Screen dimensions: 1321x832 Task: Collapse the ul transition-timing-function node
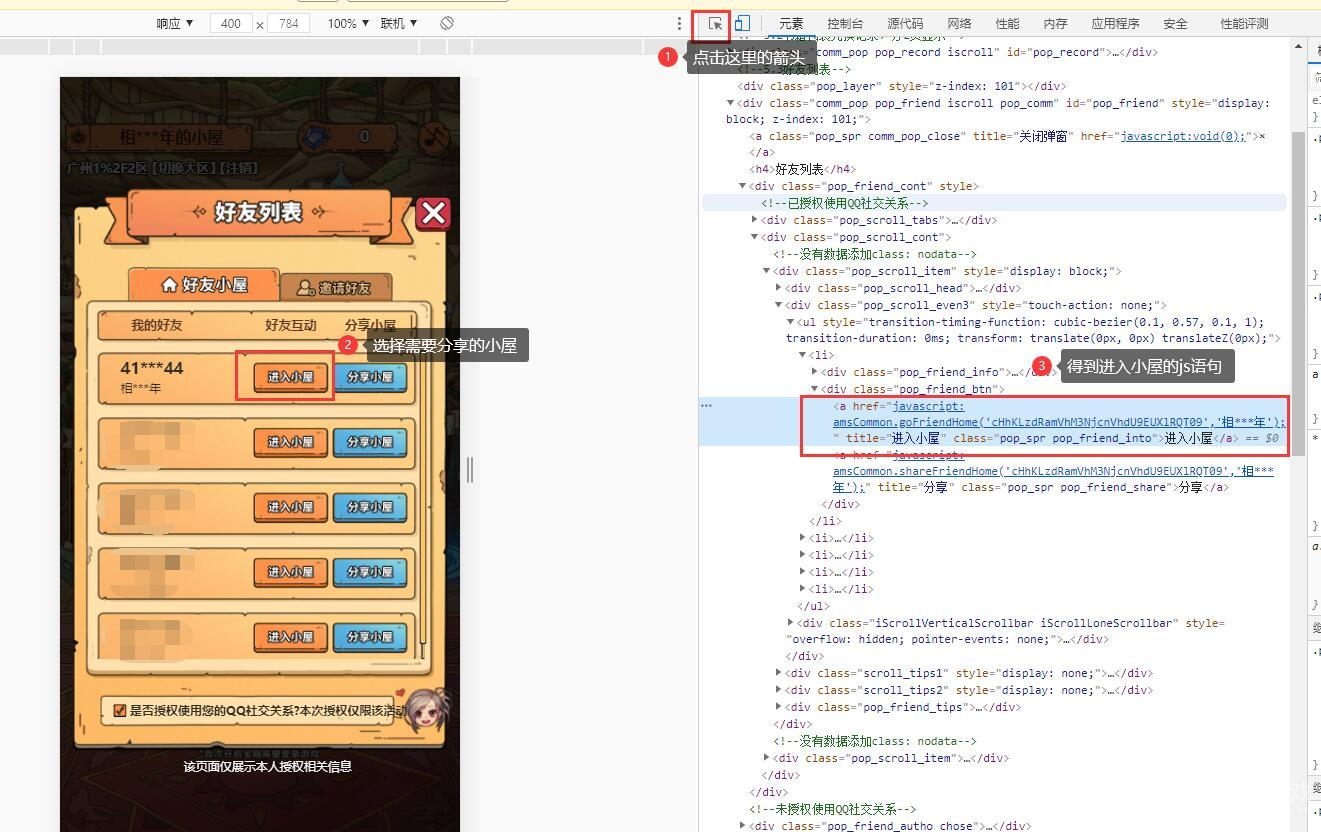(790, 322)
